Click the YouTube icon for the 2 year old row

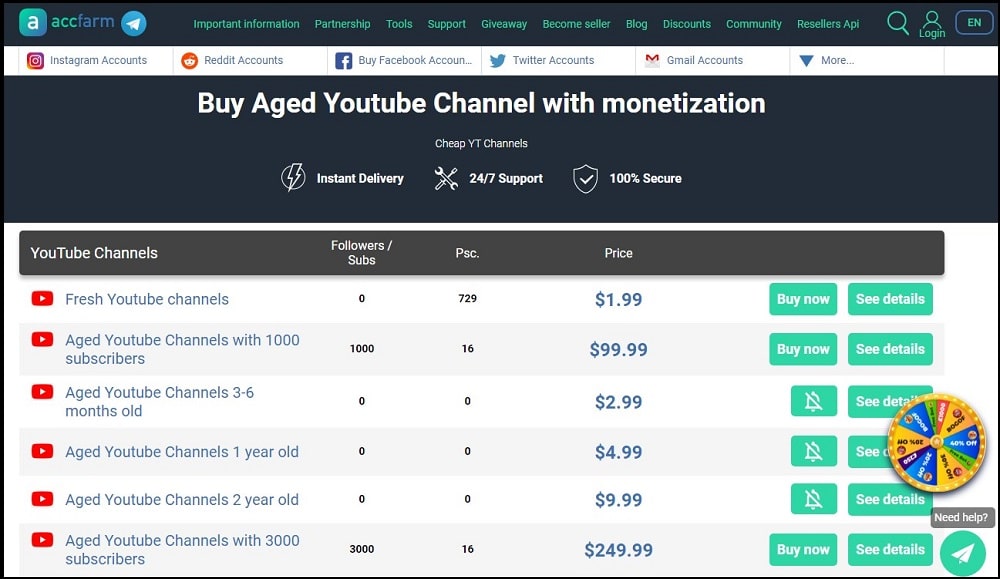coord(42,499)
